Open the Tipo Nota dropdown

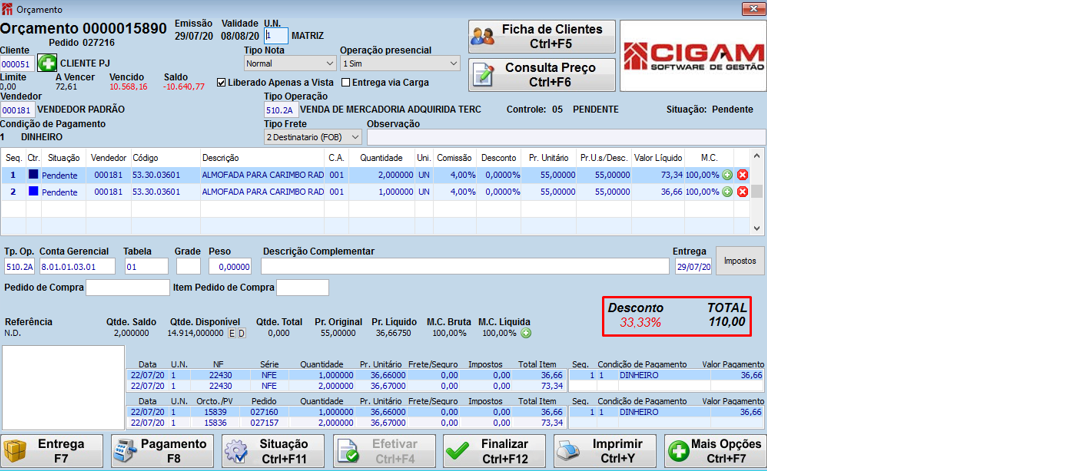[289, 63]
